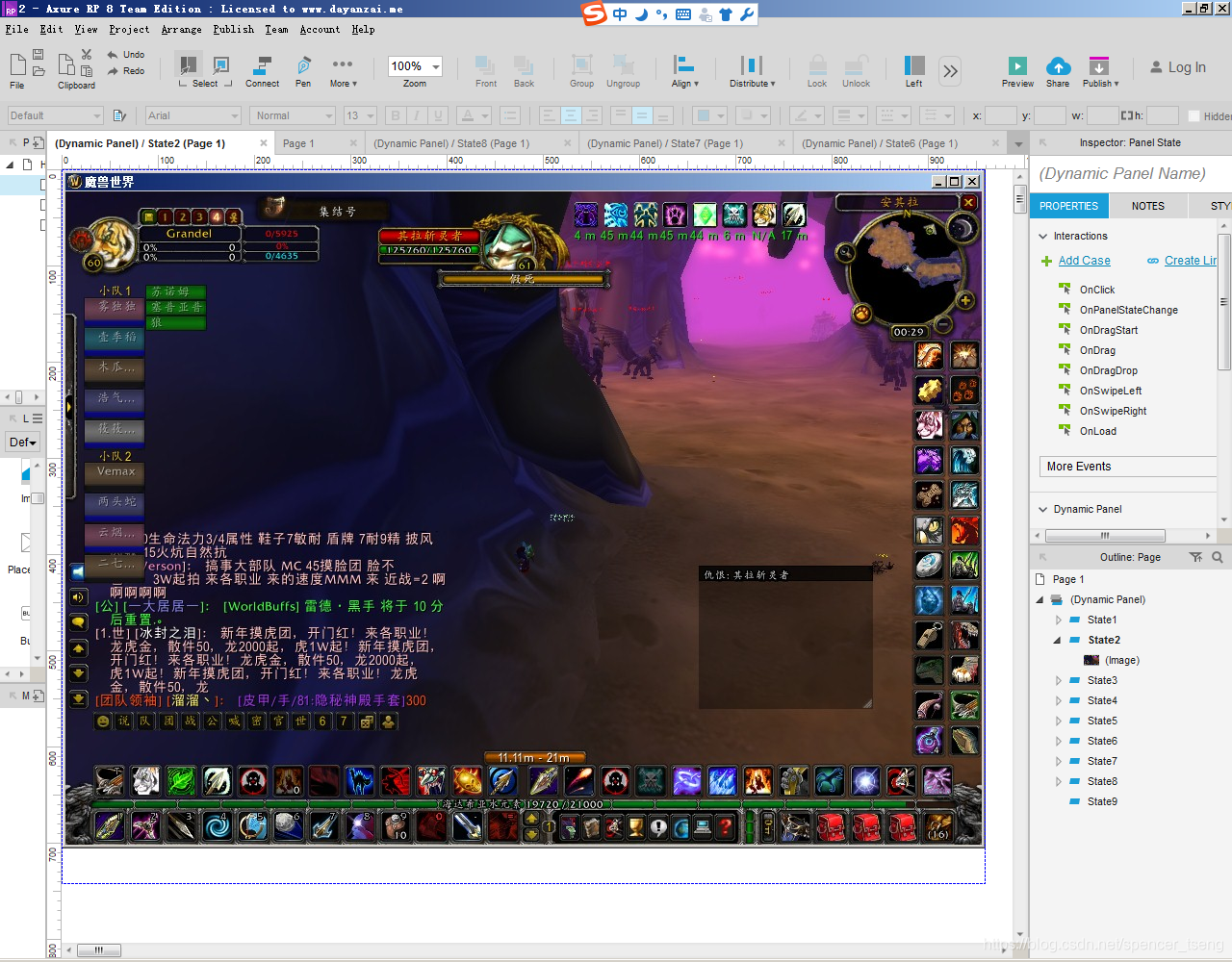Click the Undo arrow icon
Screen dimensions: 1232x962
click(113, 55)
